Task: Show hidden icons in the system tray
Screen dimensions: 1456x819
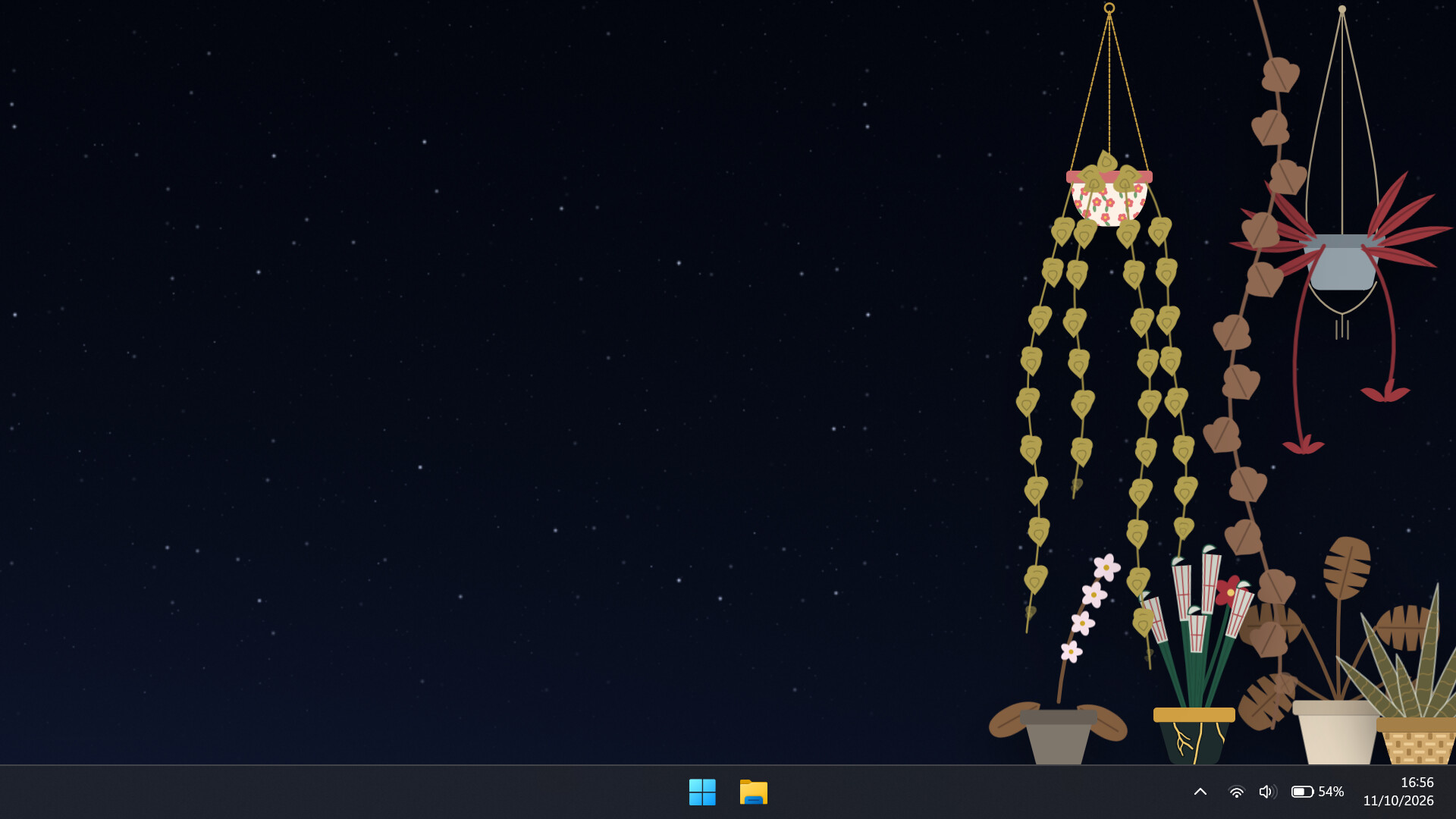Action: coord(1200,792)
